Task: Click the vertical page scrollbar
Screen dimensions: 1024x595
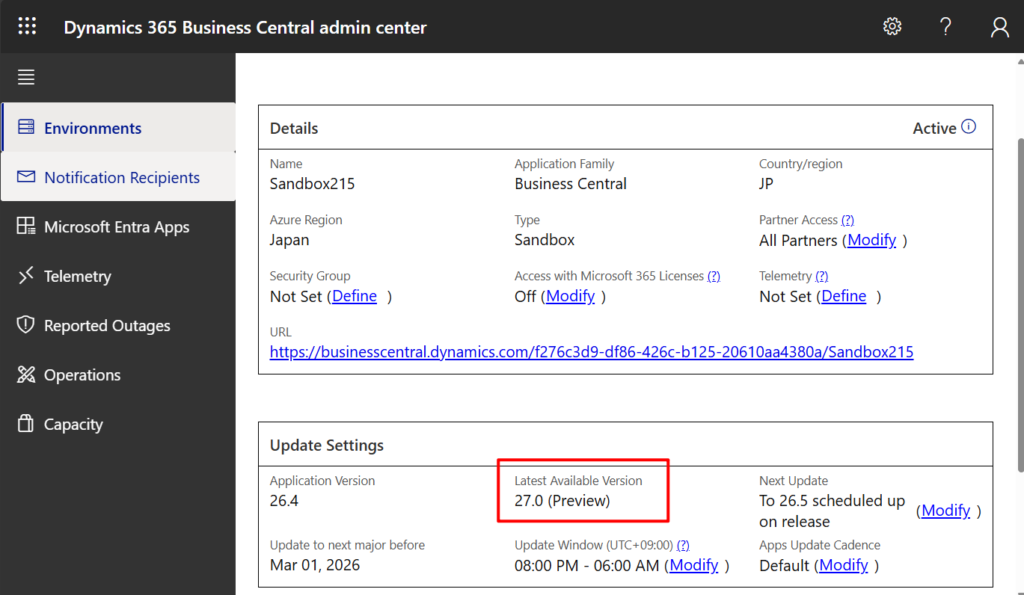Action: coord(1017,300)
